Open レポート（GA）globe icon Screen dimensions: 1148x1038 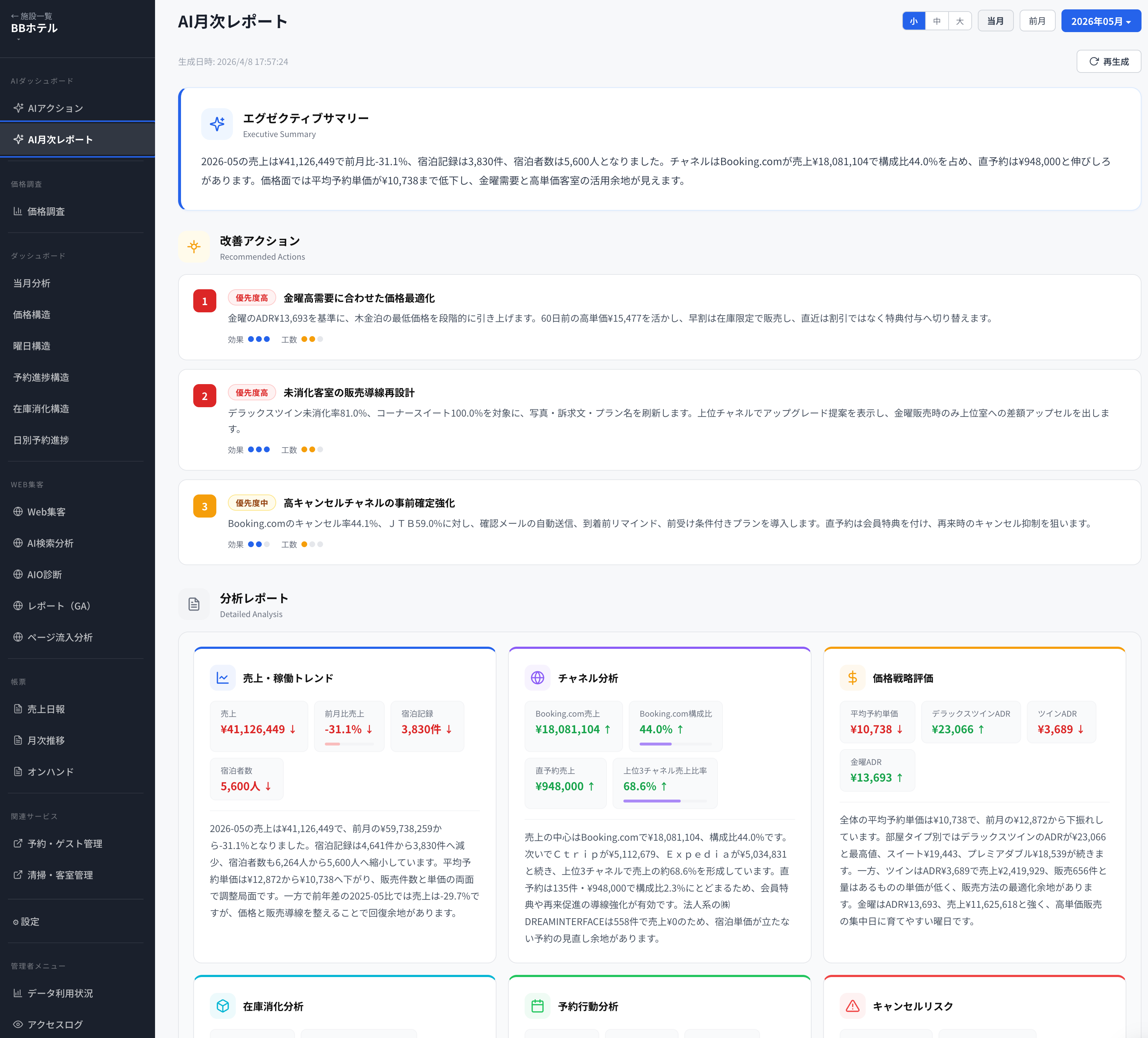coord(18,606)
